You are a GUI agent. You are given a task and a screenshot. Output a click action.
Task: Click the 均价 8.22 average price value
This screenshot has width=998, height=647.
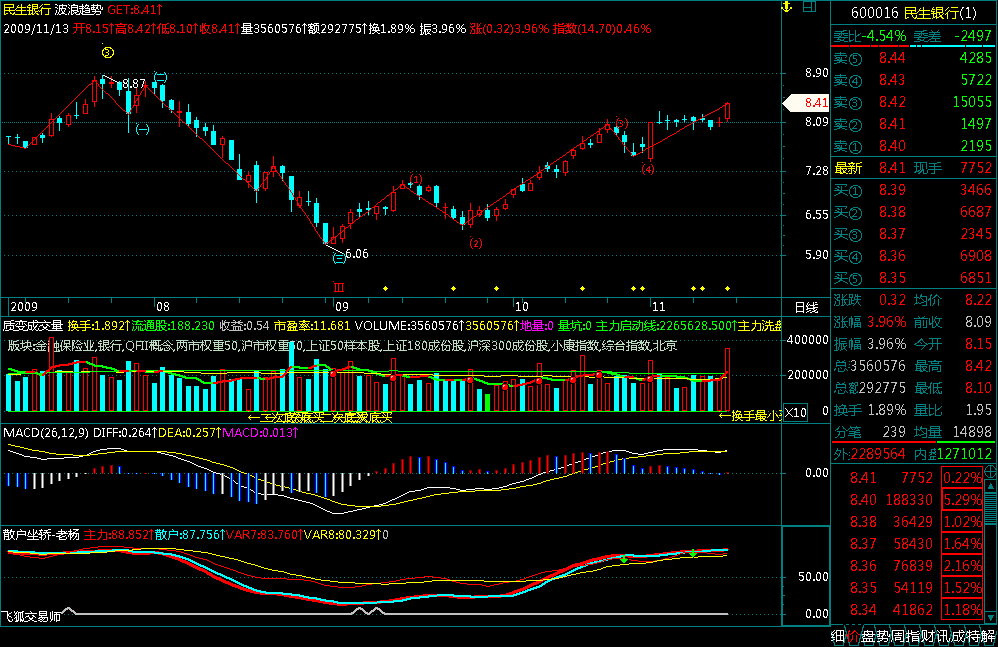pyautogui.click(x=953, y=300)
